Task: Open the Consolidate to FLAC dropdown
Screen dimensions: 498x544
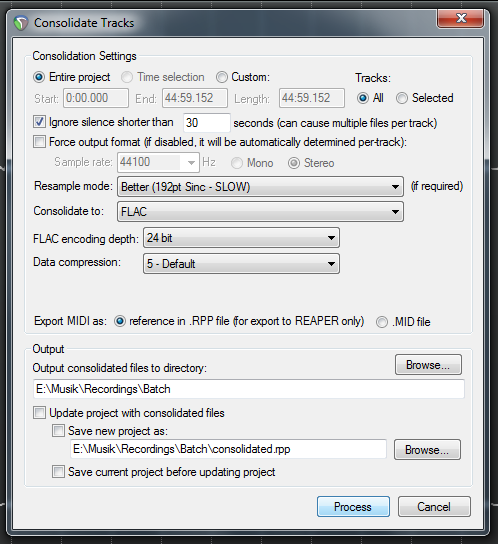Action: [x=260, y=212]
